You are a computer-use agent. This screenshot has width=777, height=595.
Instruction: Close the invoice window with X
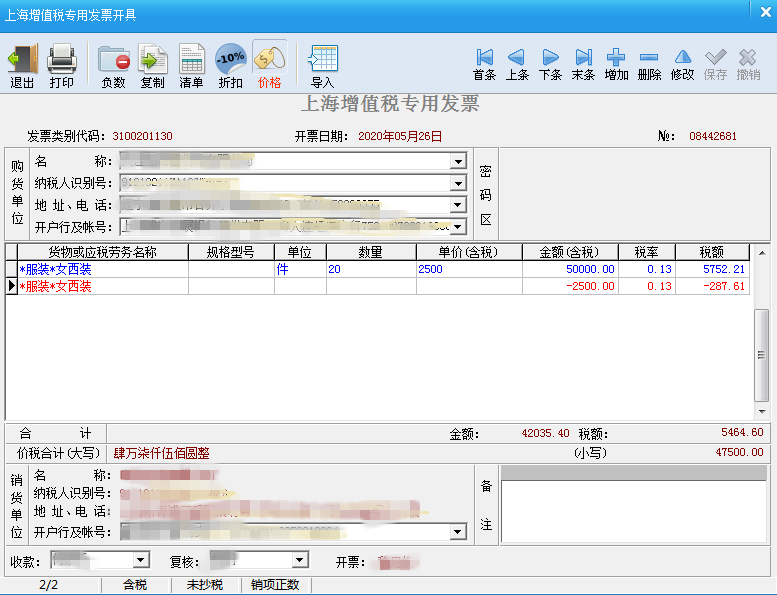(765, 12)
